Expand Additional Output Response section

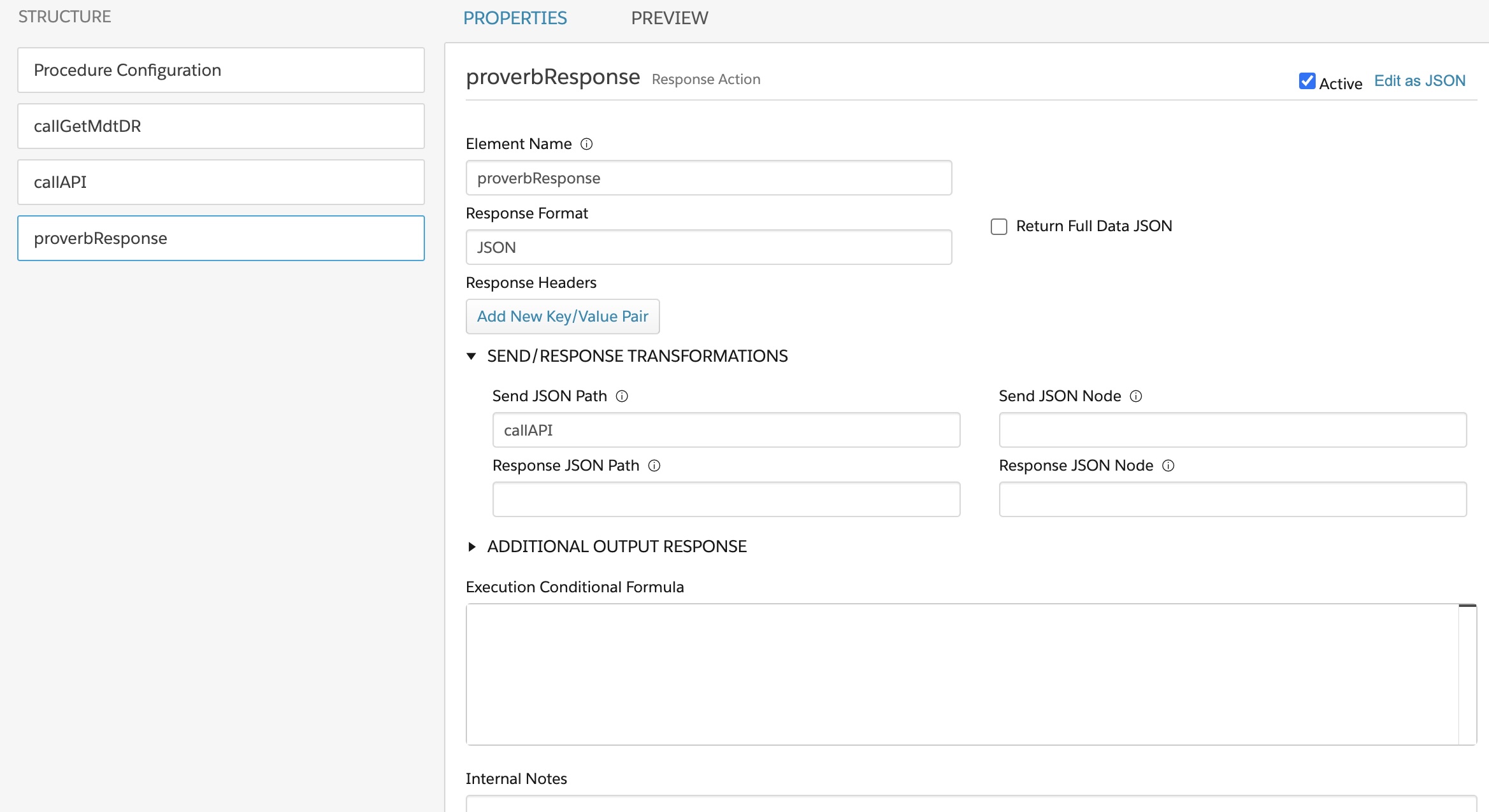tap(471, 546)
